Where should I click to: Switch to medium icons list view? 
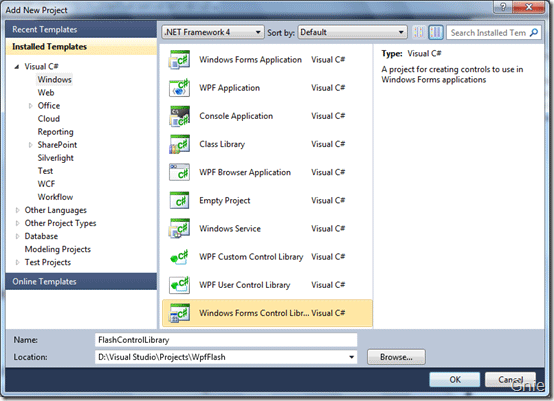pos(436,33)
